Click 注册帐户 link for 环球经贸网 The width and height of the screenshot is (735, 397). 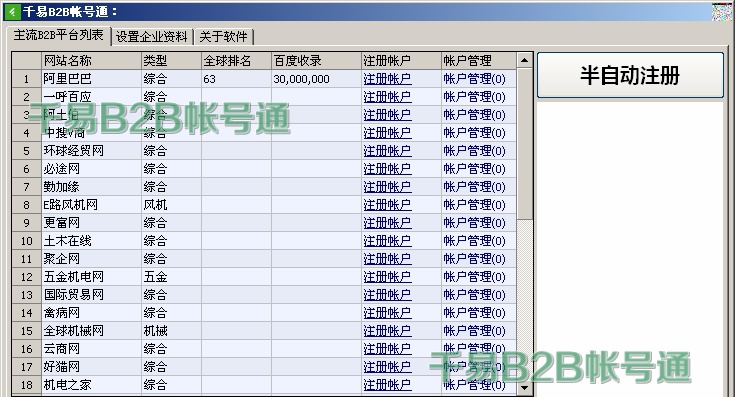tap(387, 151)
